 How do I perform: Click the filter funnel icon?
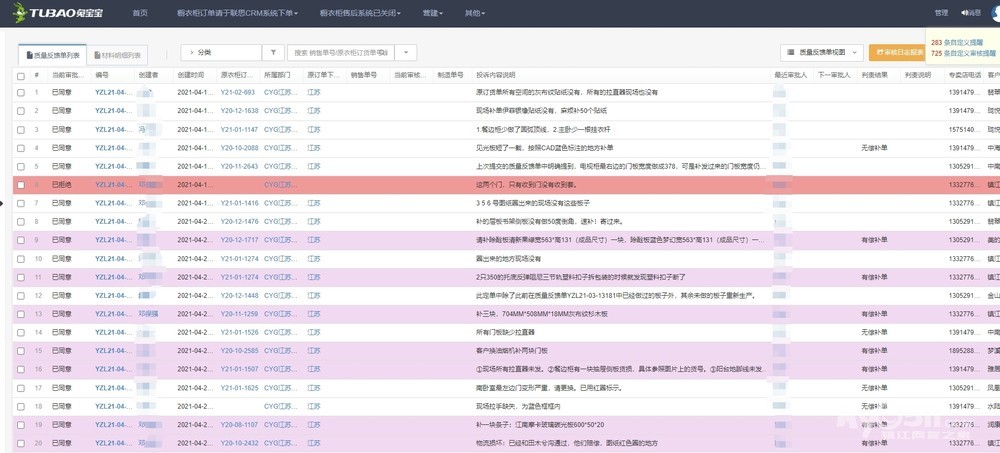[x=273, y=52]
